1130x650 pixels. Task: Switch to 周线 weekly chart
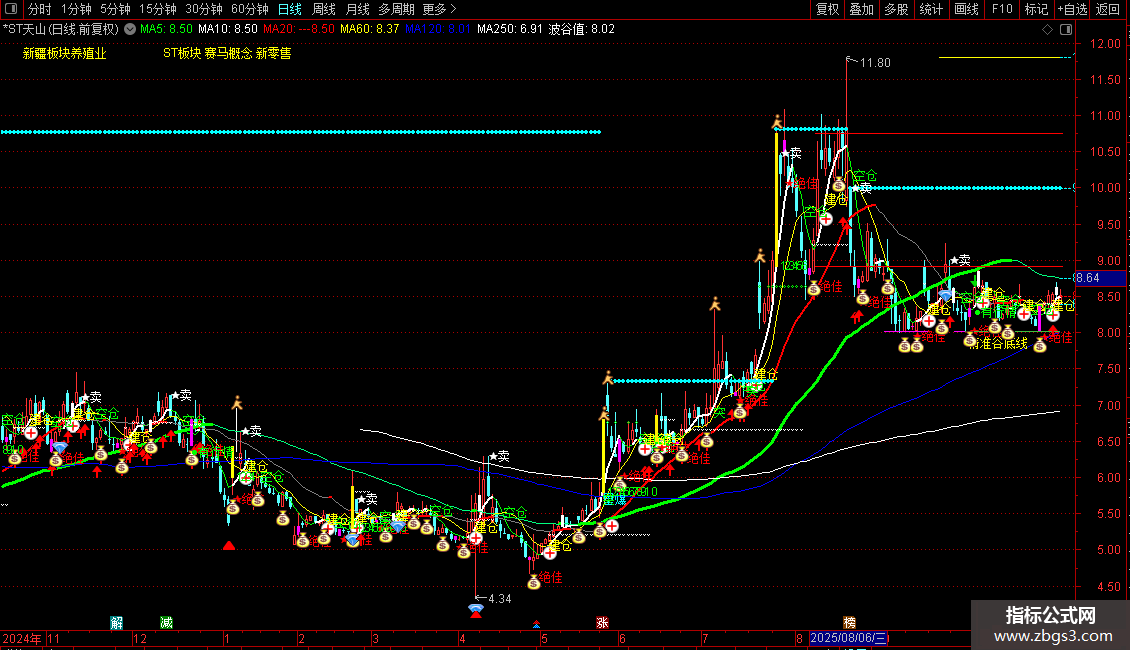click(x=324, y=9)
